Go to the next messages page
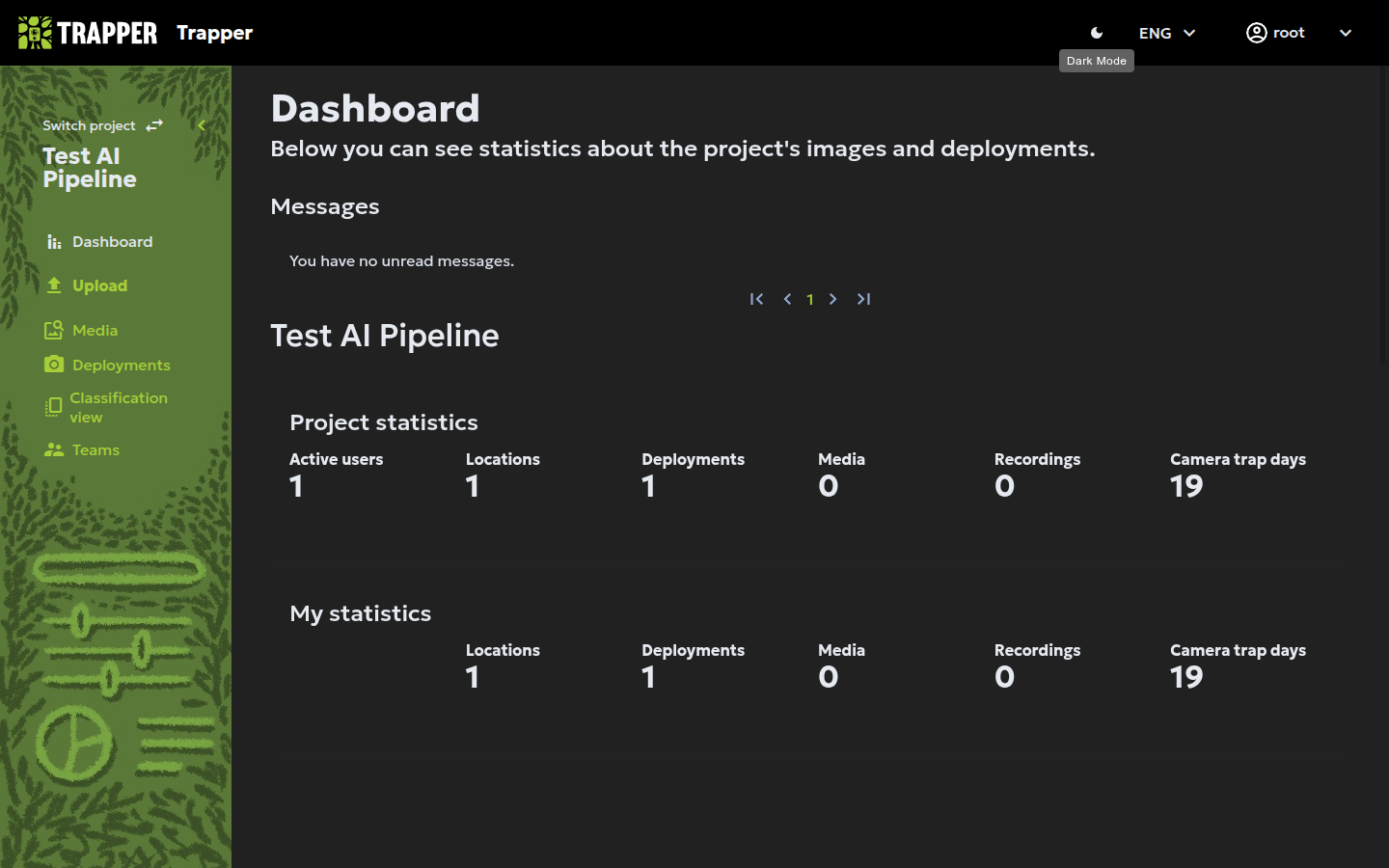Viewport: 1389px width, 868px height. (x=833, y=299)
